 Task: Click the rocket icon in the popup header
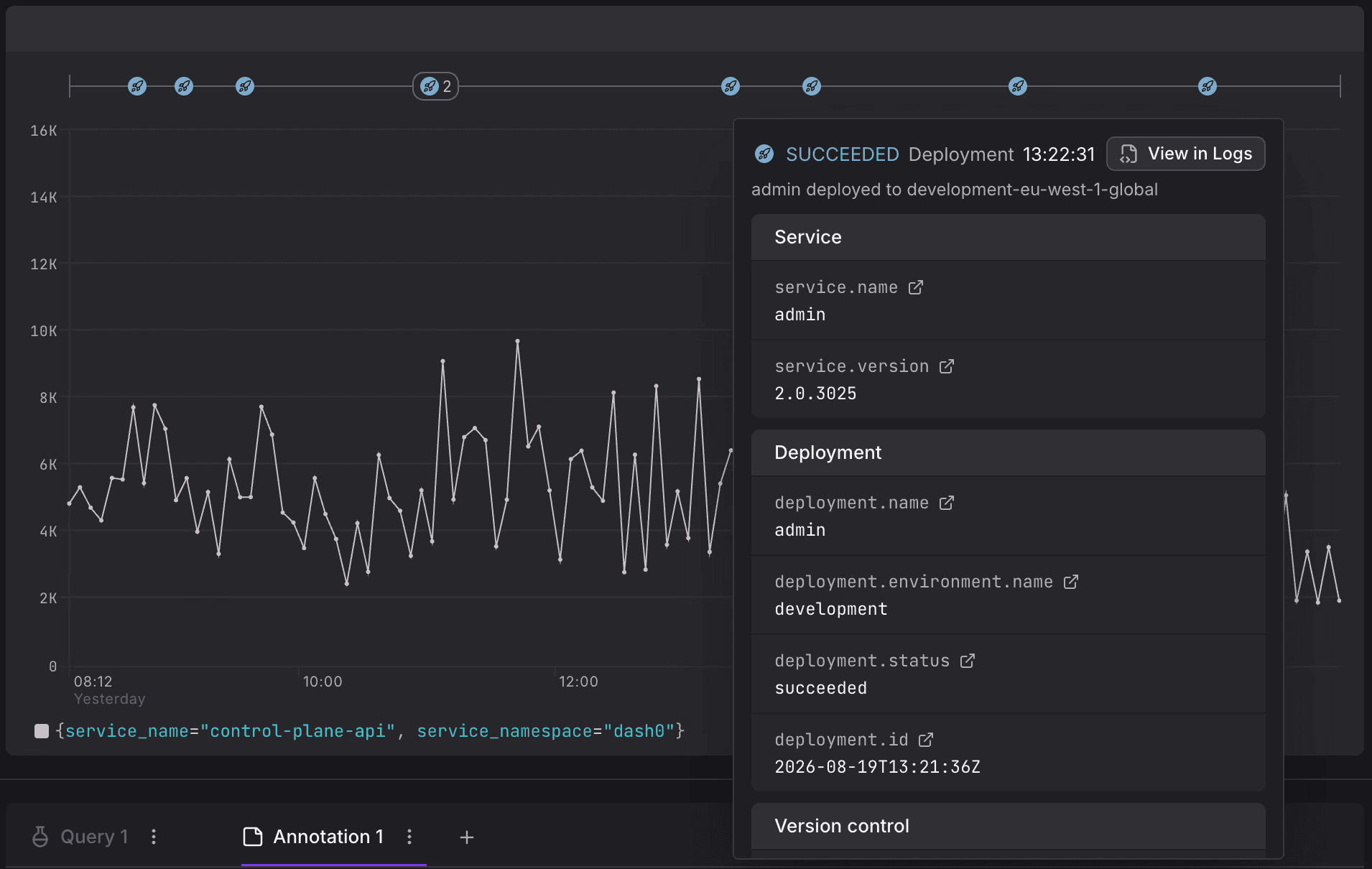764,154
